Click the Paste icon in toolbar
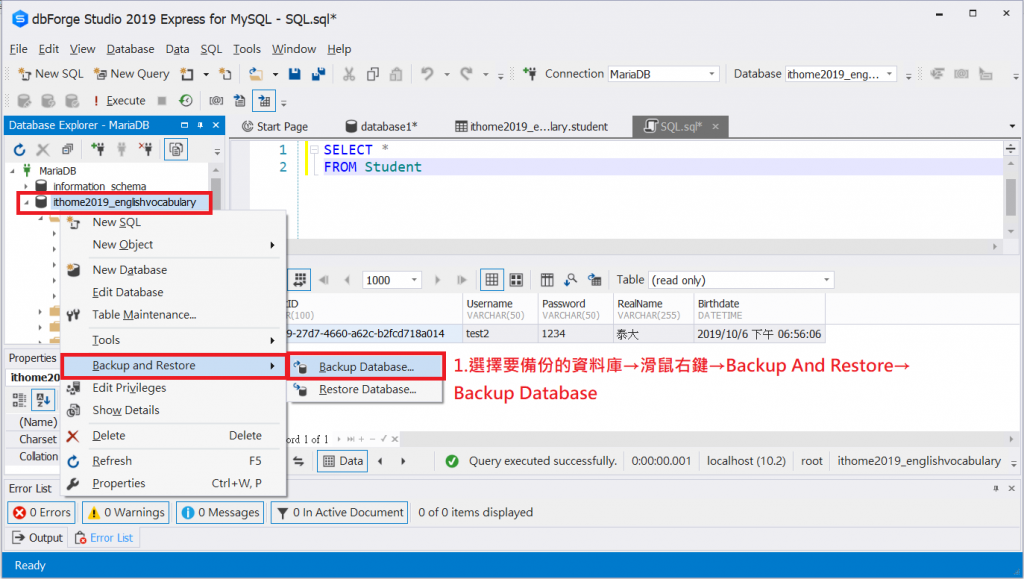This screenshot has height=579, width=1024. click(x=396, y=74)
